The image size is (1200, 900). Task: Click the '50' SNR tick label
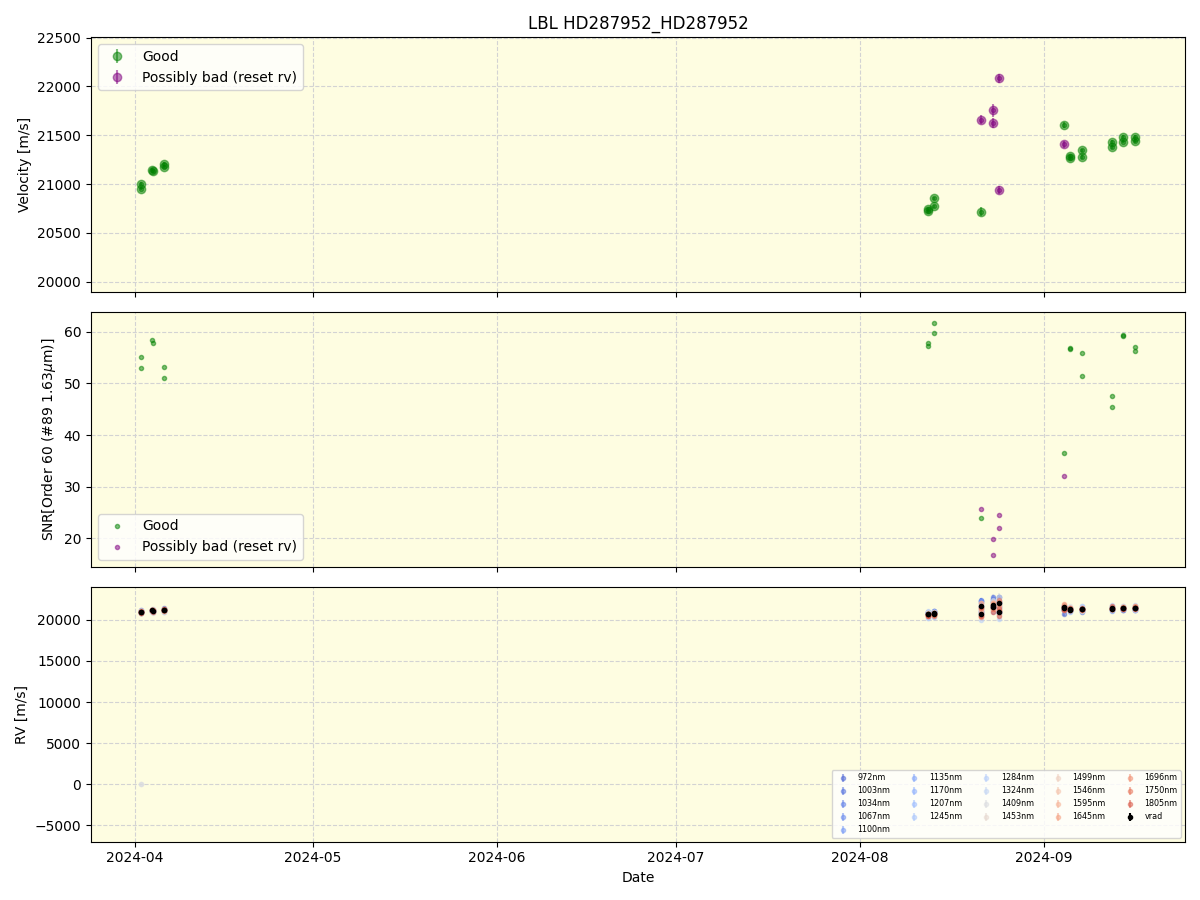73,384
